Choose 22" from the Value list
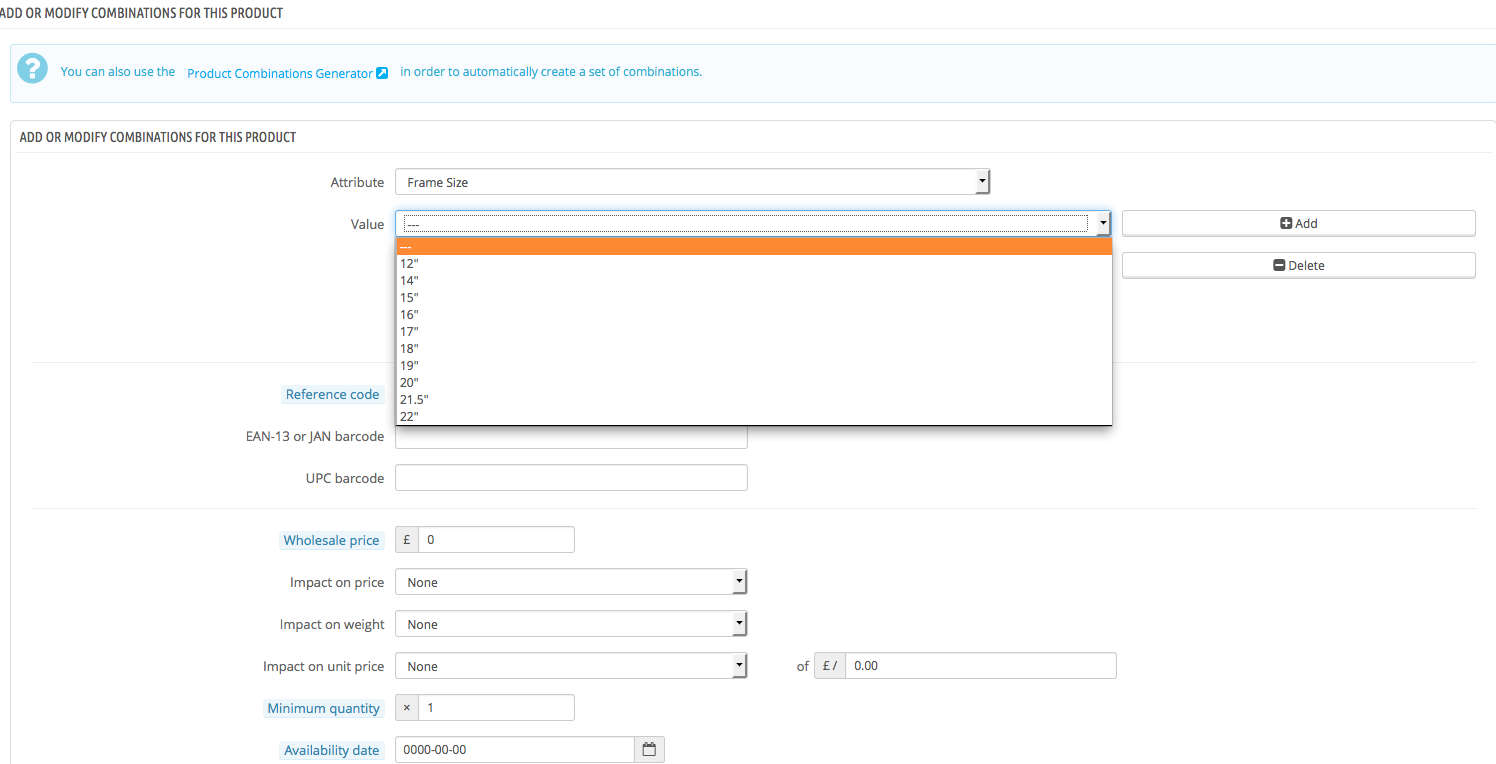The image size is (1496, 764). click(x=754, y=417)
